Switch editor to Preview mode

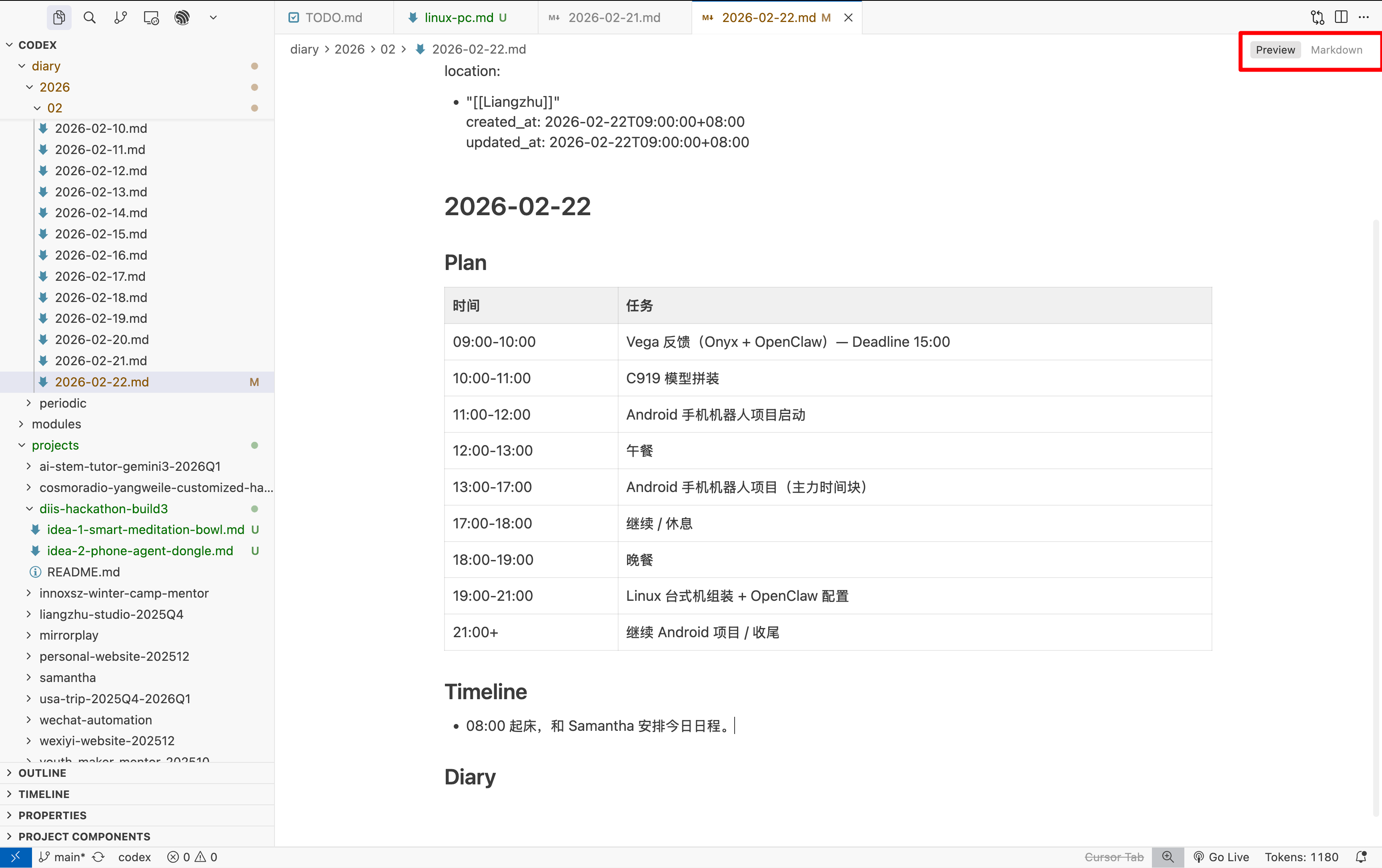click(1275, 50)
